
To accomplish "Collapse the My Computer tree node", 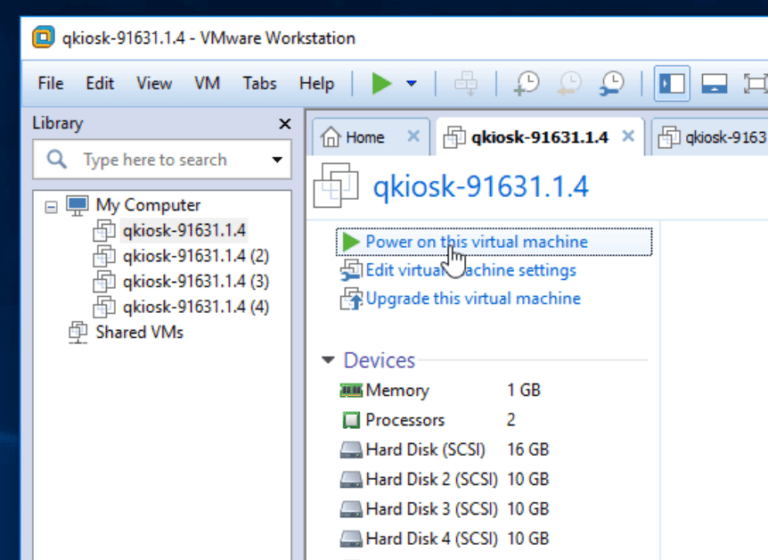I will click(x=51, y=206).
